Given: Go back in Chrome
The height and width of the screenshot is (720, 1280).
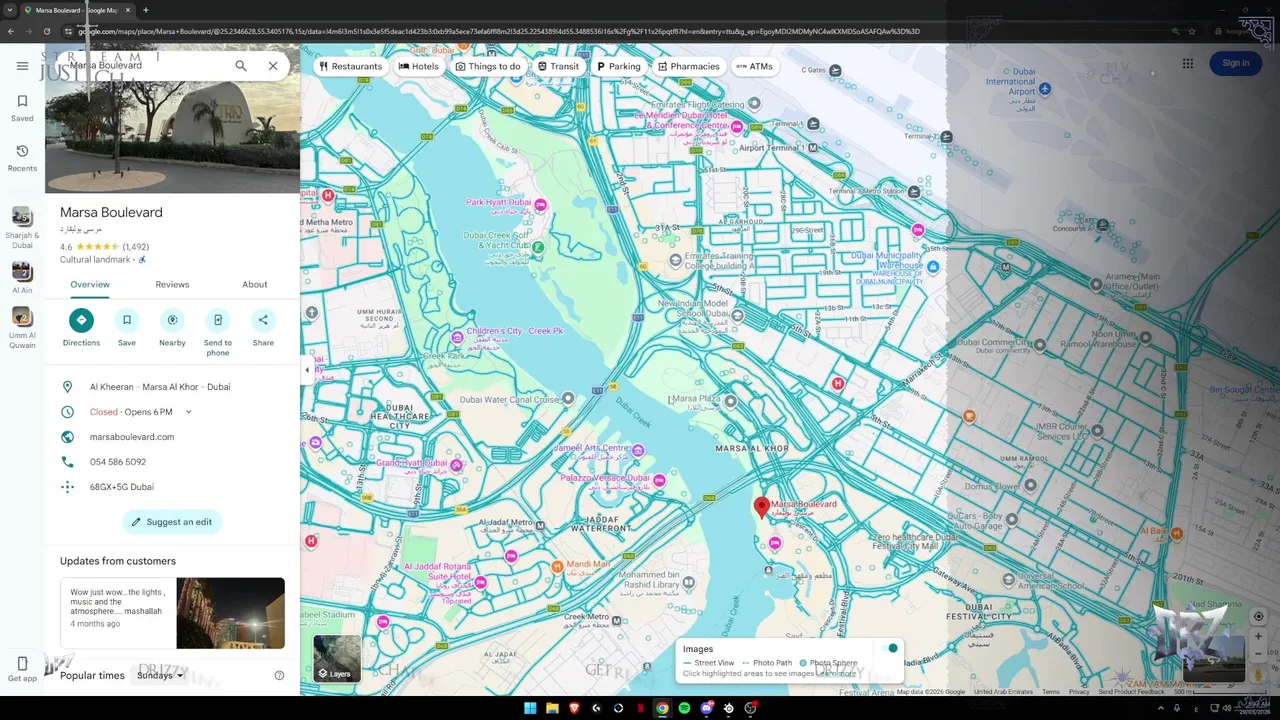Looking at the screenshot, I should pyautogui.click(x=11, y=31).
